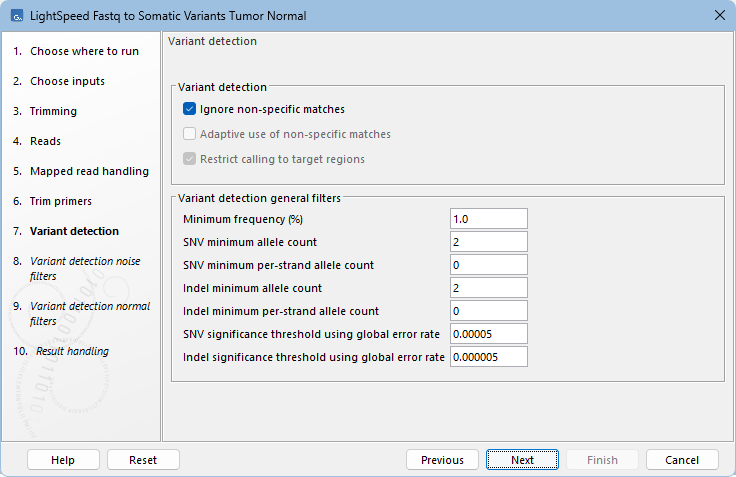Select step 5 Mapped read handling

(81, 171)
